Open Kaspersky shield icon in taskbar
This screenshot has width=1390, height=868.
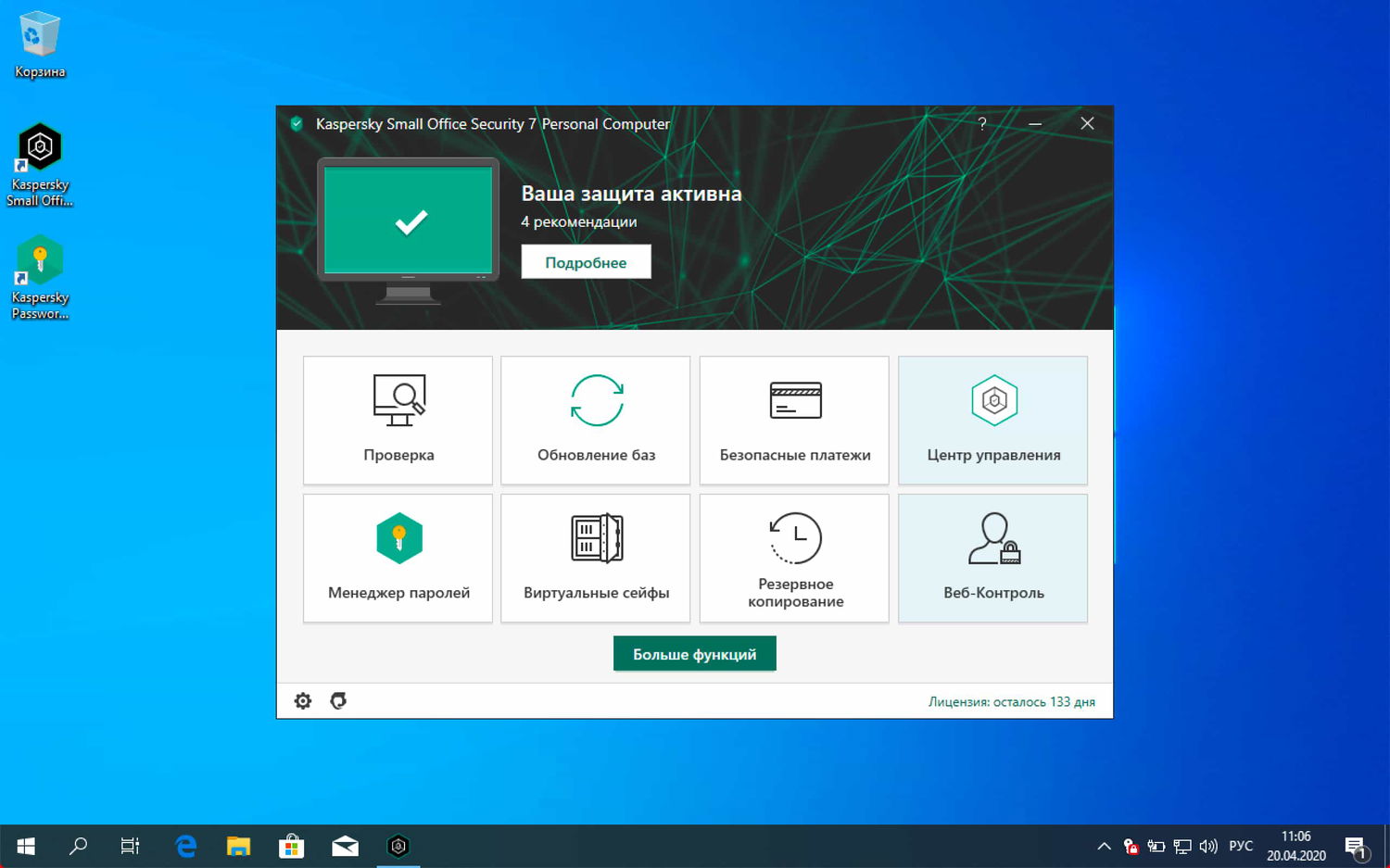pyautogui.click(x=398, y=846)
